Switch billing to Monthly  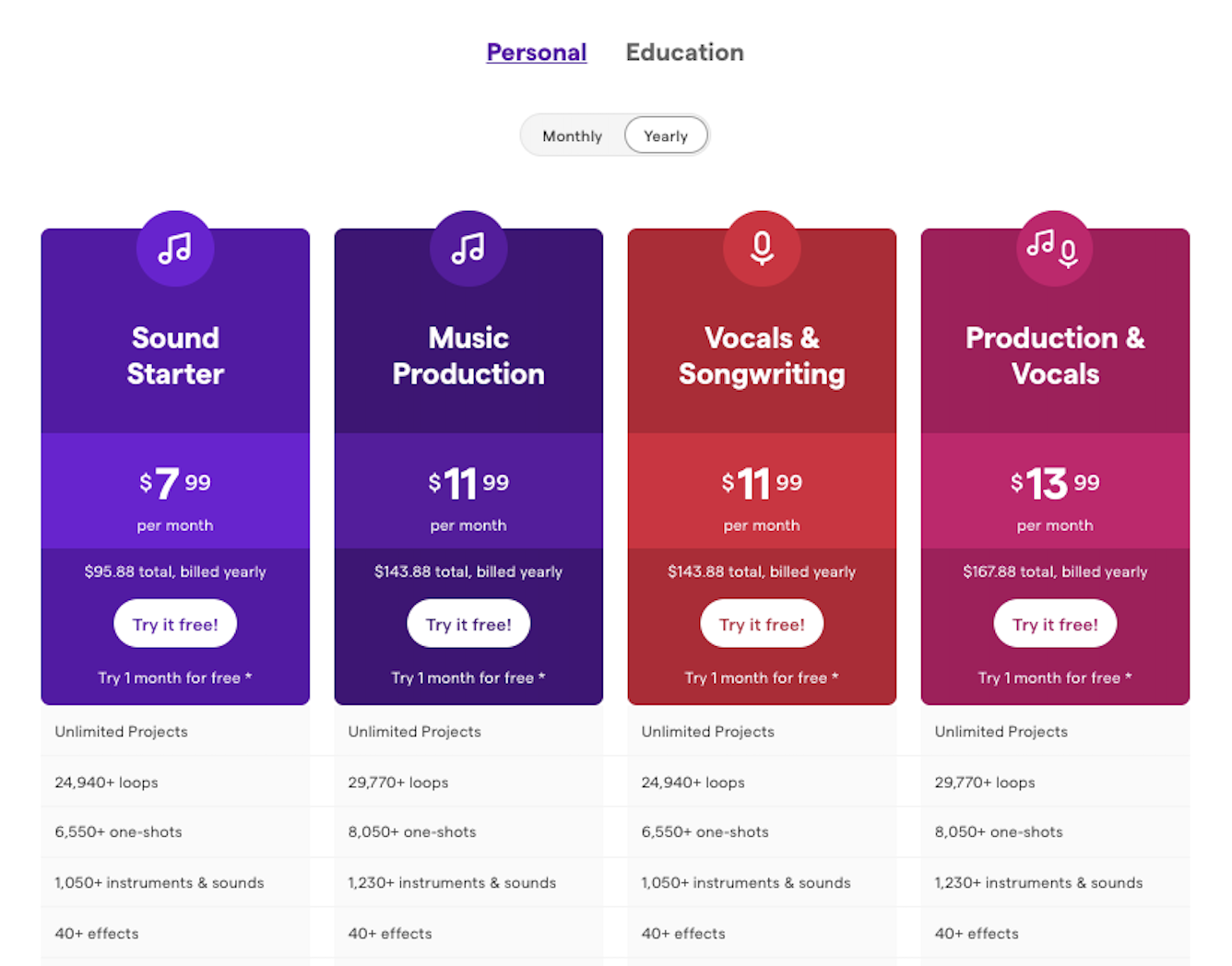[x=572, y=135]
